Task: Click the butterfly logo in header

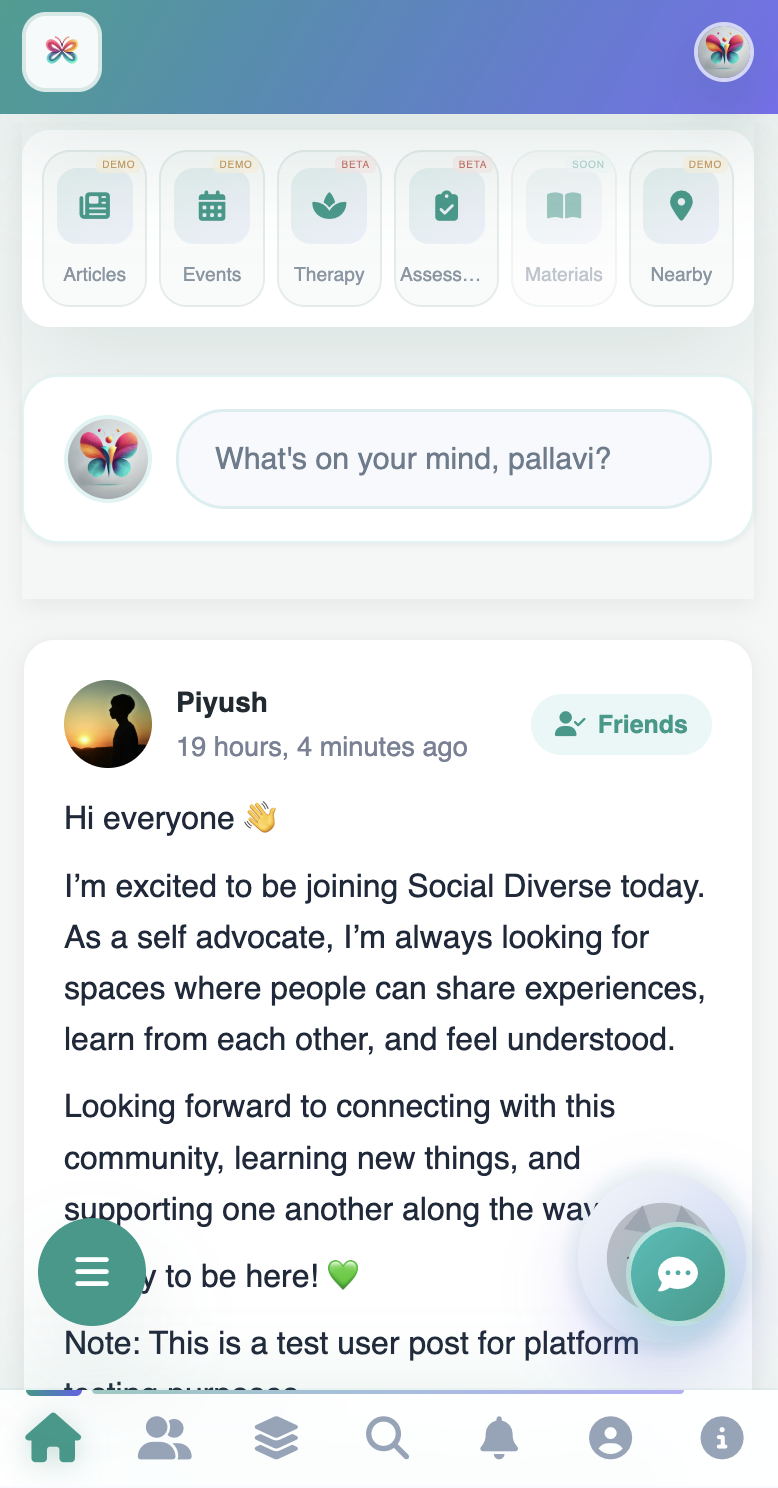Action: [x=62, y=52]
